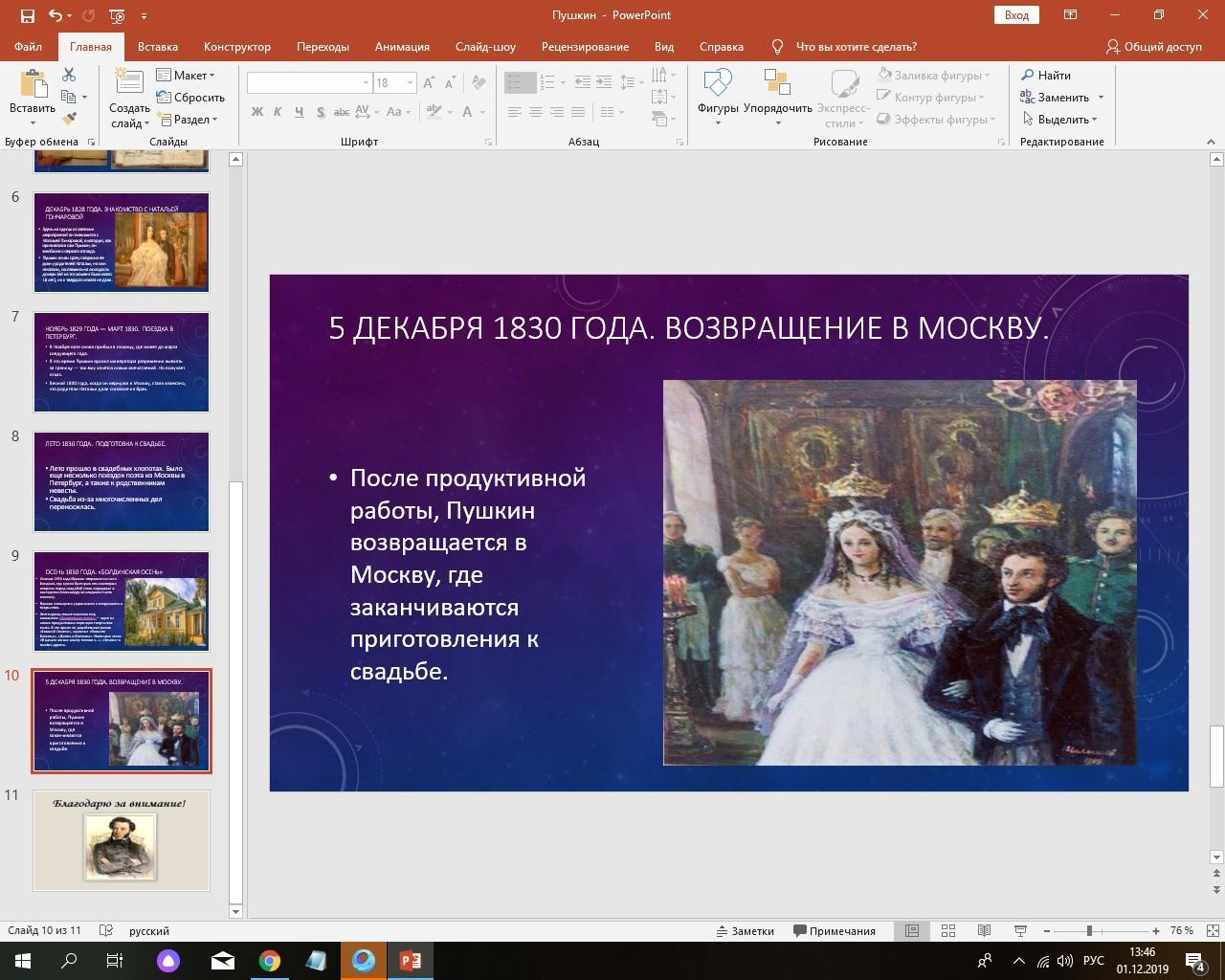This screenshot has height=980, width=1225.
Task: Click the Copy icon in clipboard group
Action: click(68, 97)
